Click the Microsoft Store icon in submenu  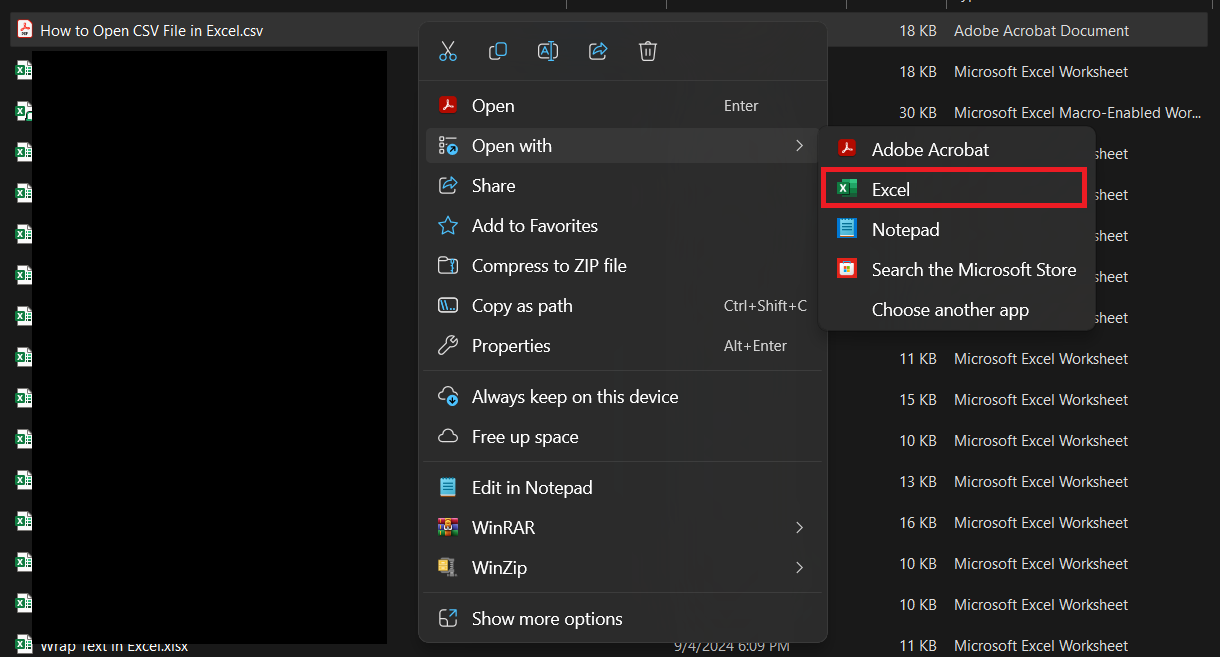pos(847,269)
